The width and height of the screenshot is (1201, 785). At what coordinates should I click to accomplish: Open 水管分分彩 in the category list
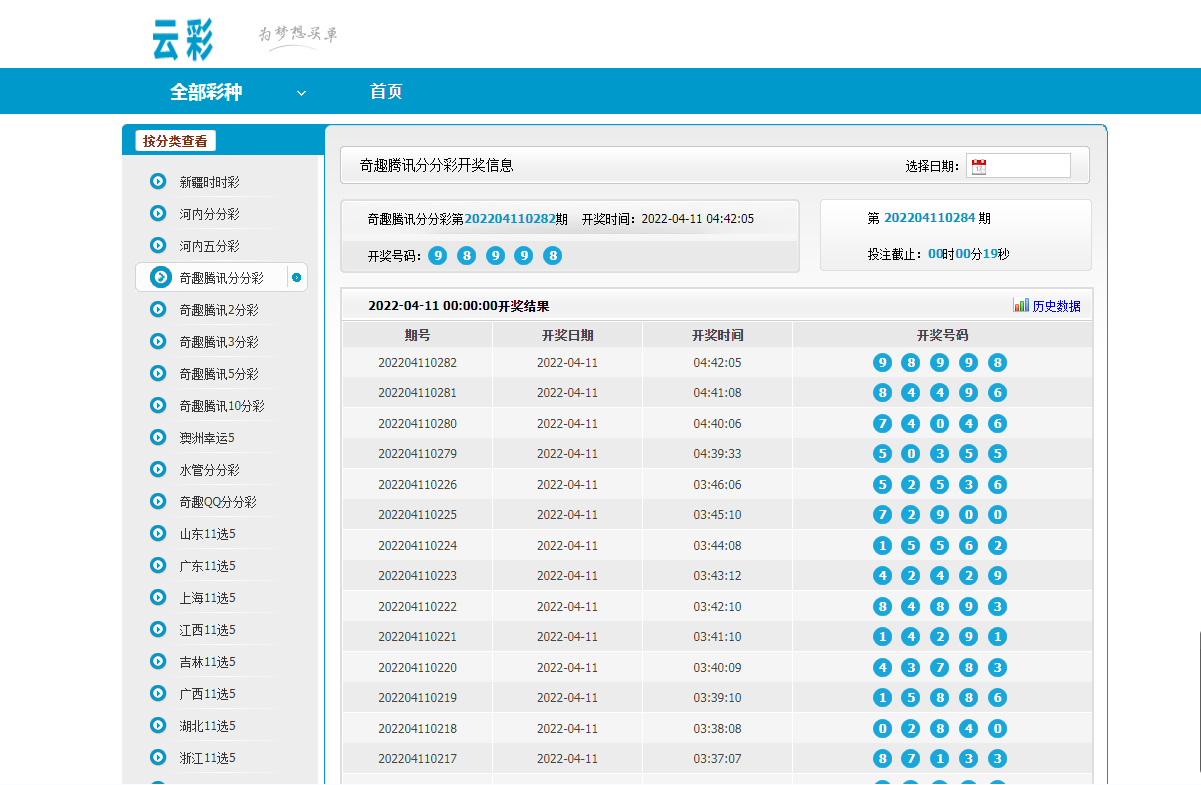coord(209,470)
